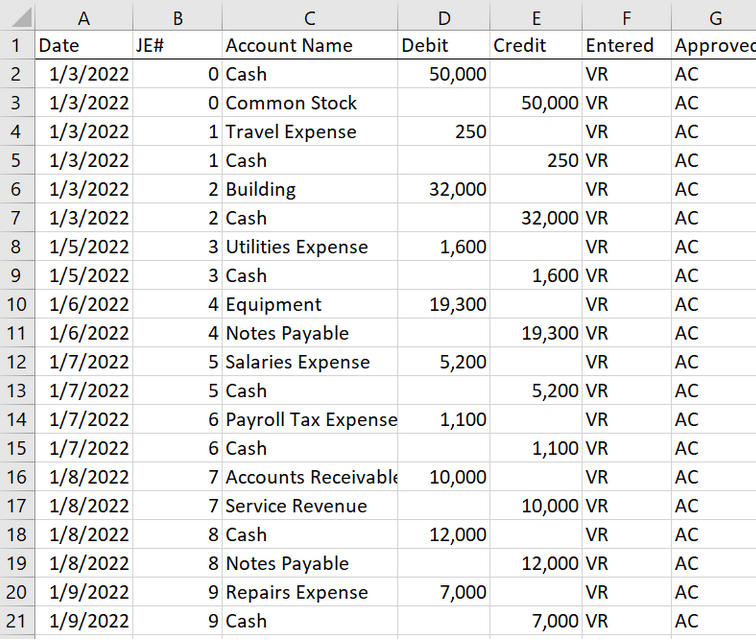Select column C header
This screenshot has height=640, width=756.
[310, 17]
